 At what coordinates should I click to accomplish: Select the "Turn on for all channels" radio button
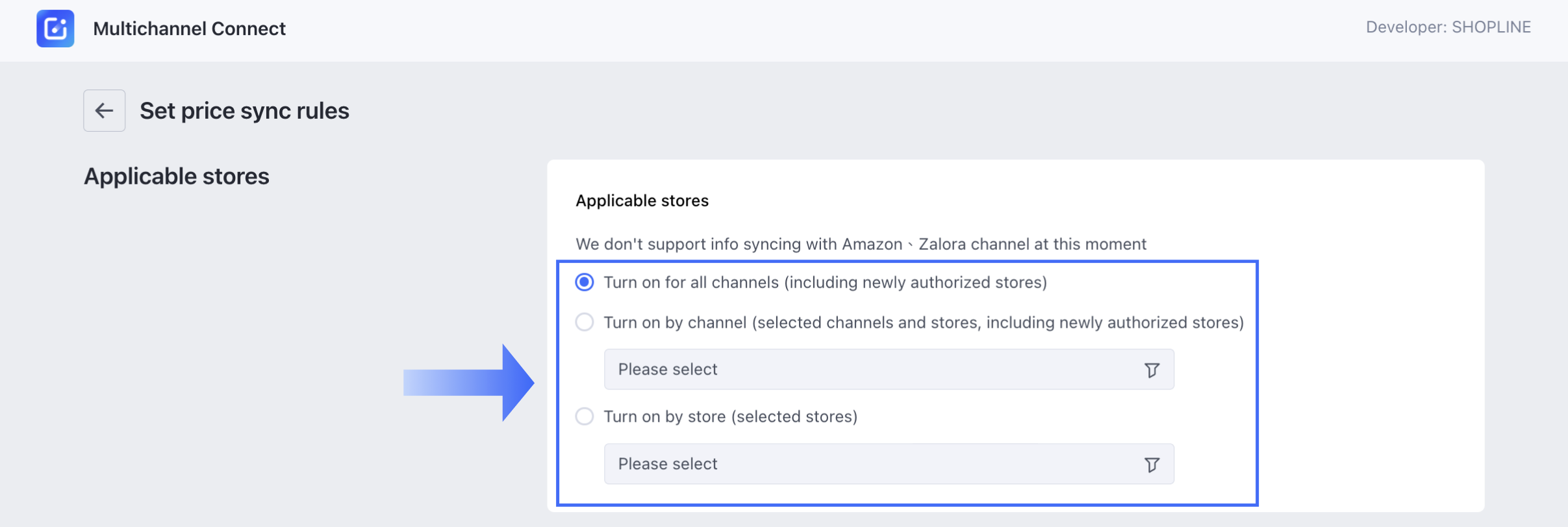click(585, 282)
